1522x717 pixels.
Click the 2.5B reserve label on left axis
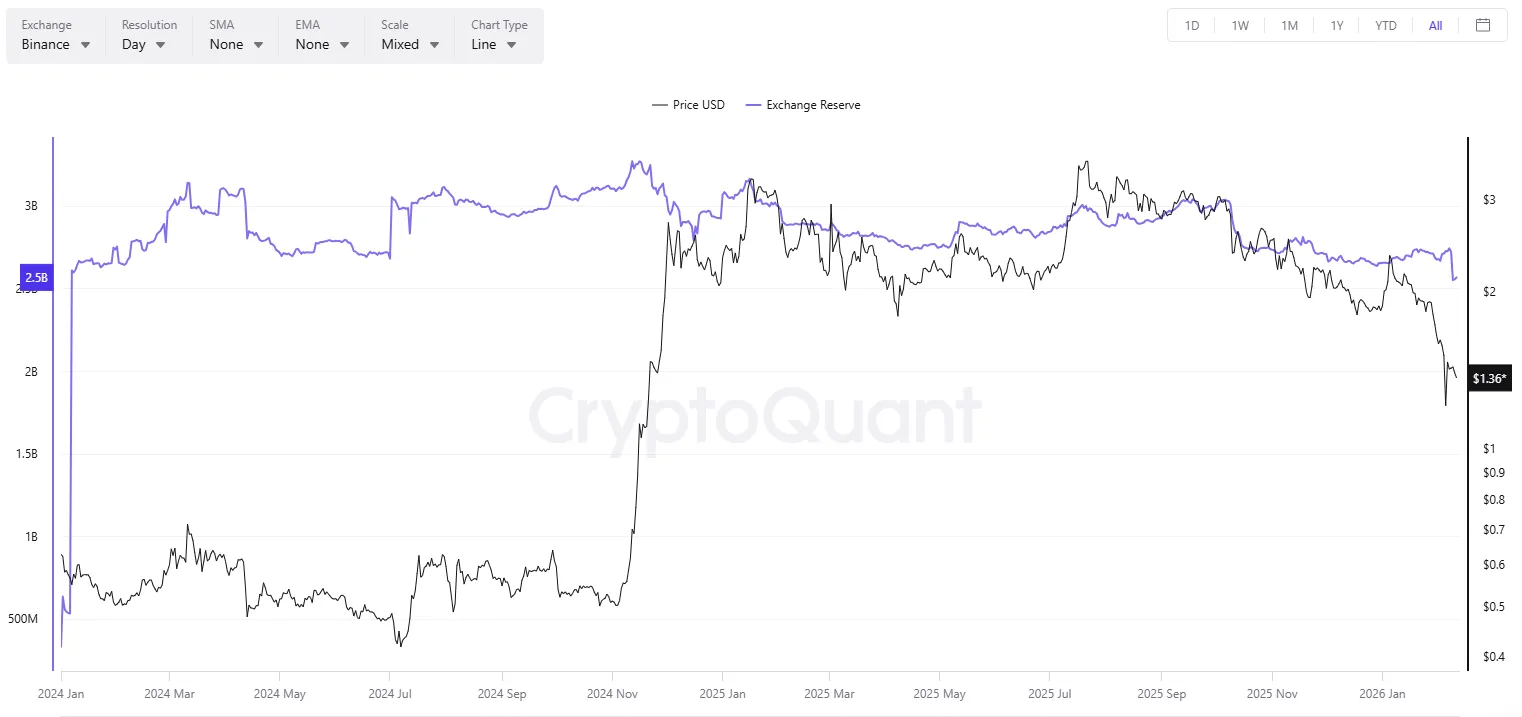point(36,277)
